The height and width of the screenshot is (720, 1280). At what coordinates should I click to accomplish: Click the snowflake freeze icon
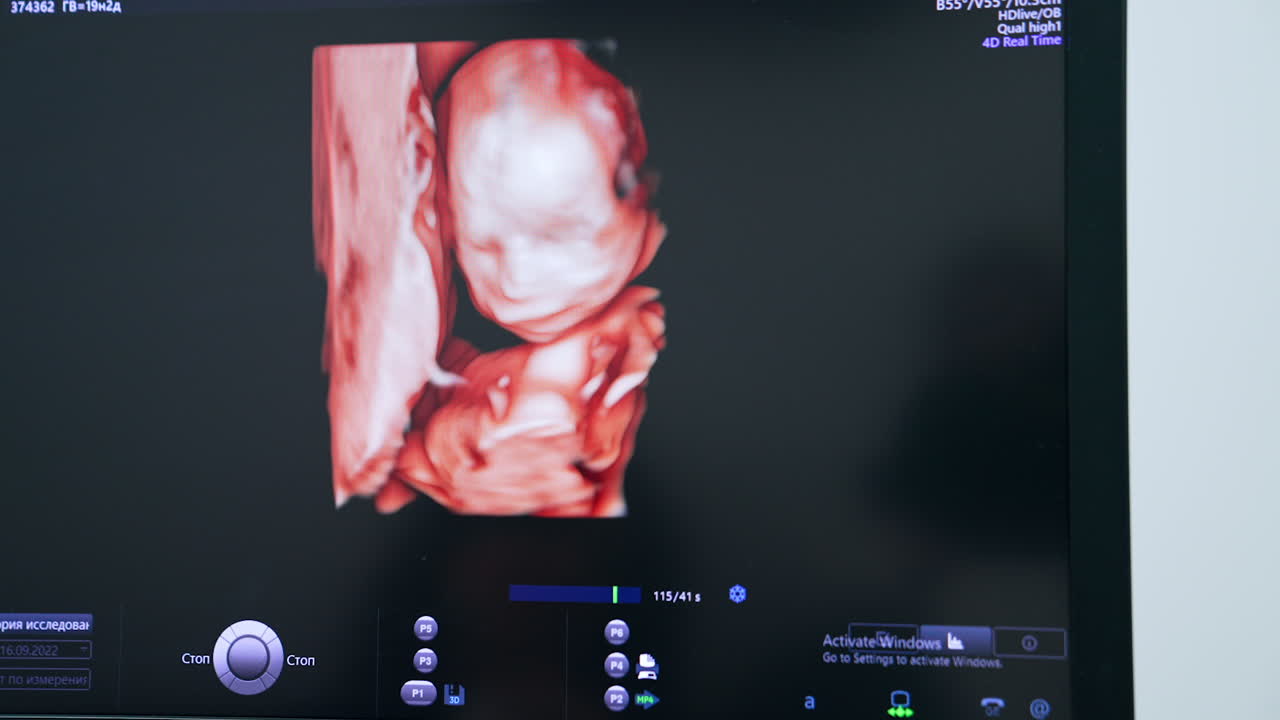(x=737, y=594)
